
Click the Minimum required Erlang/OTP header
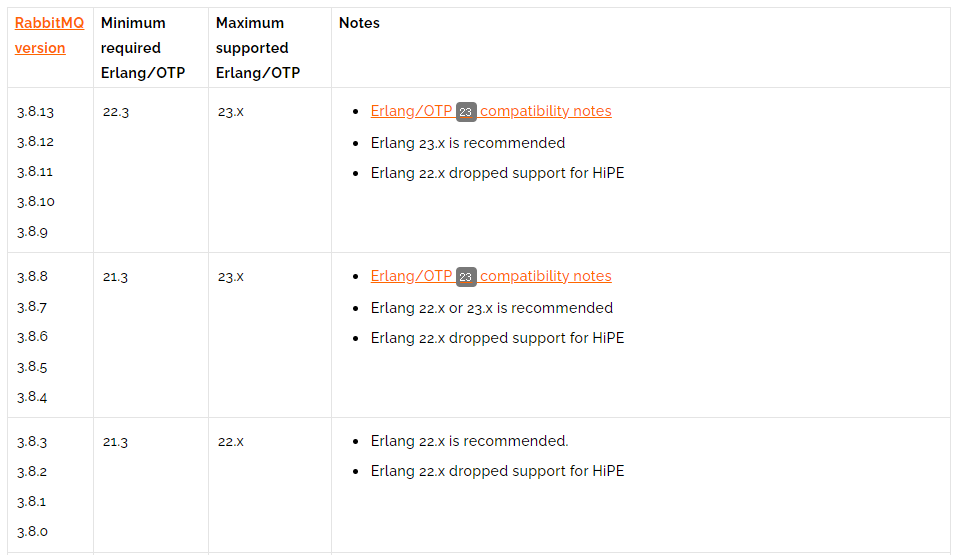(x=143, y=48)
